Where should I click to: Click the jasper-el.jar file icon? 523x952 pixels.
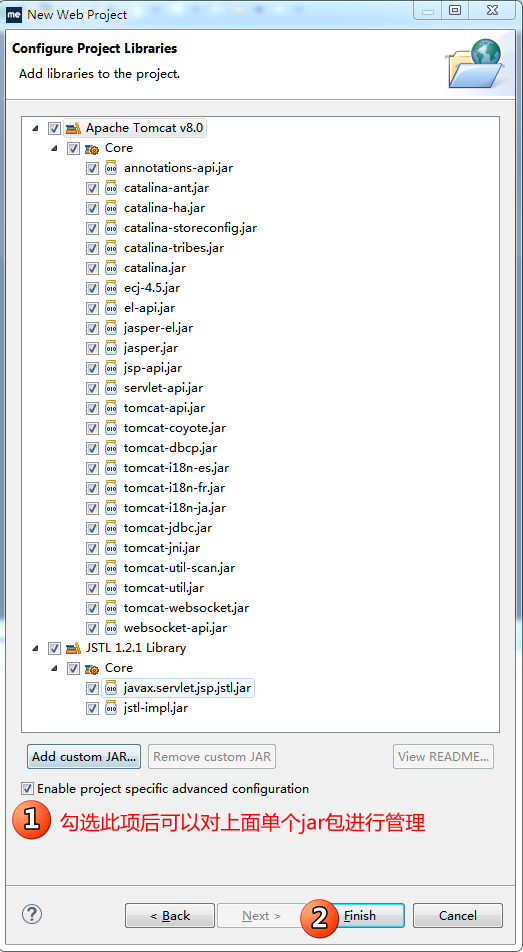[x=111, y=328]
